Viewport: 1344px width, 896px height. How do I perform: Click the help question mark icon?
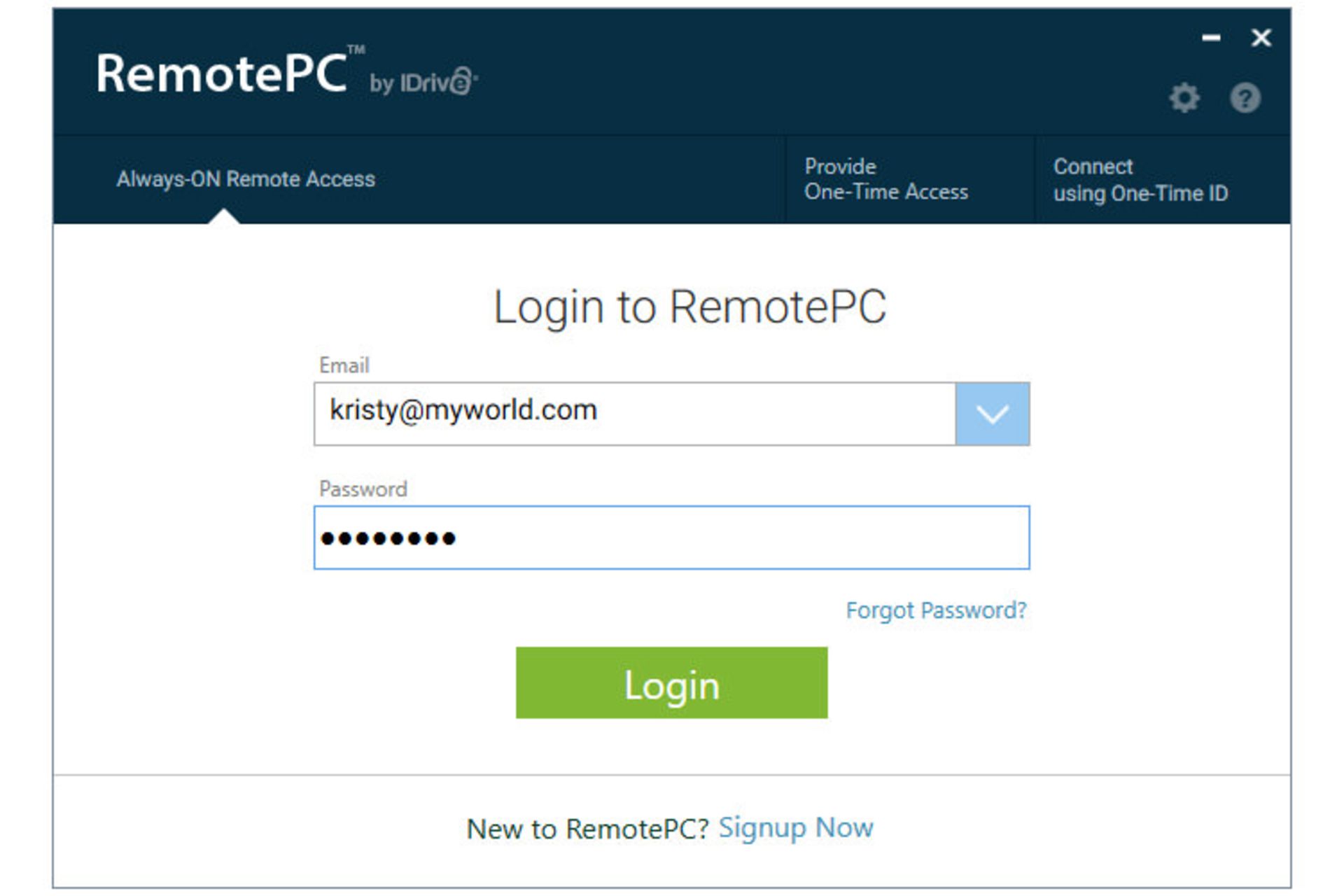[x=1245, y=98]
